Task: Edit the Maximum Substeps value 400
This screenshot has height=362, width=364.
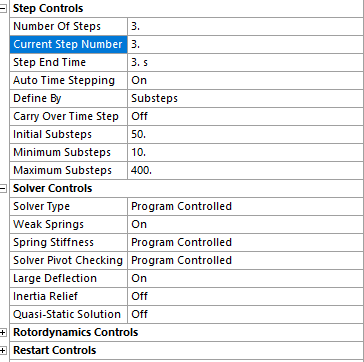Action: [x=246, y=171]
